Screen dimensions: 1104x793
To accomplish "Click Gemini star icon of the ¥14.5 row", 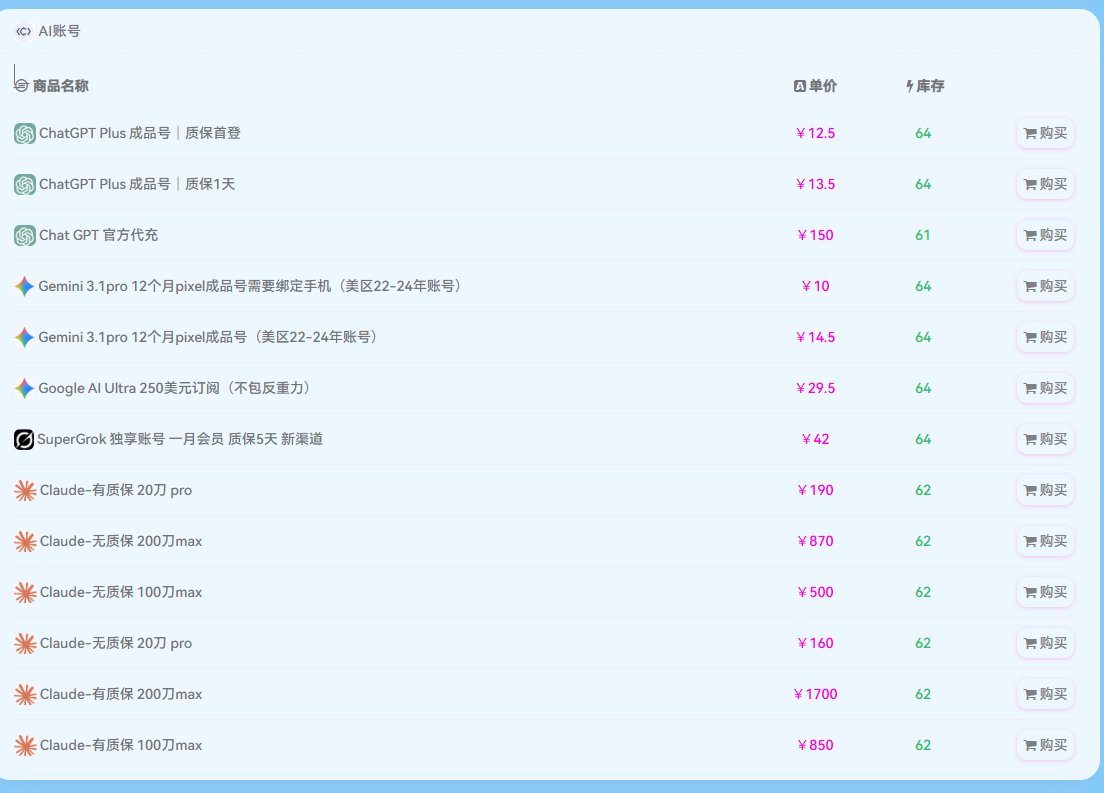I will click(25, 337).
